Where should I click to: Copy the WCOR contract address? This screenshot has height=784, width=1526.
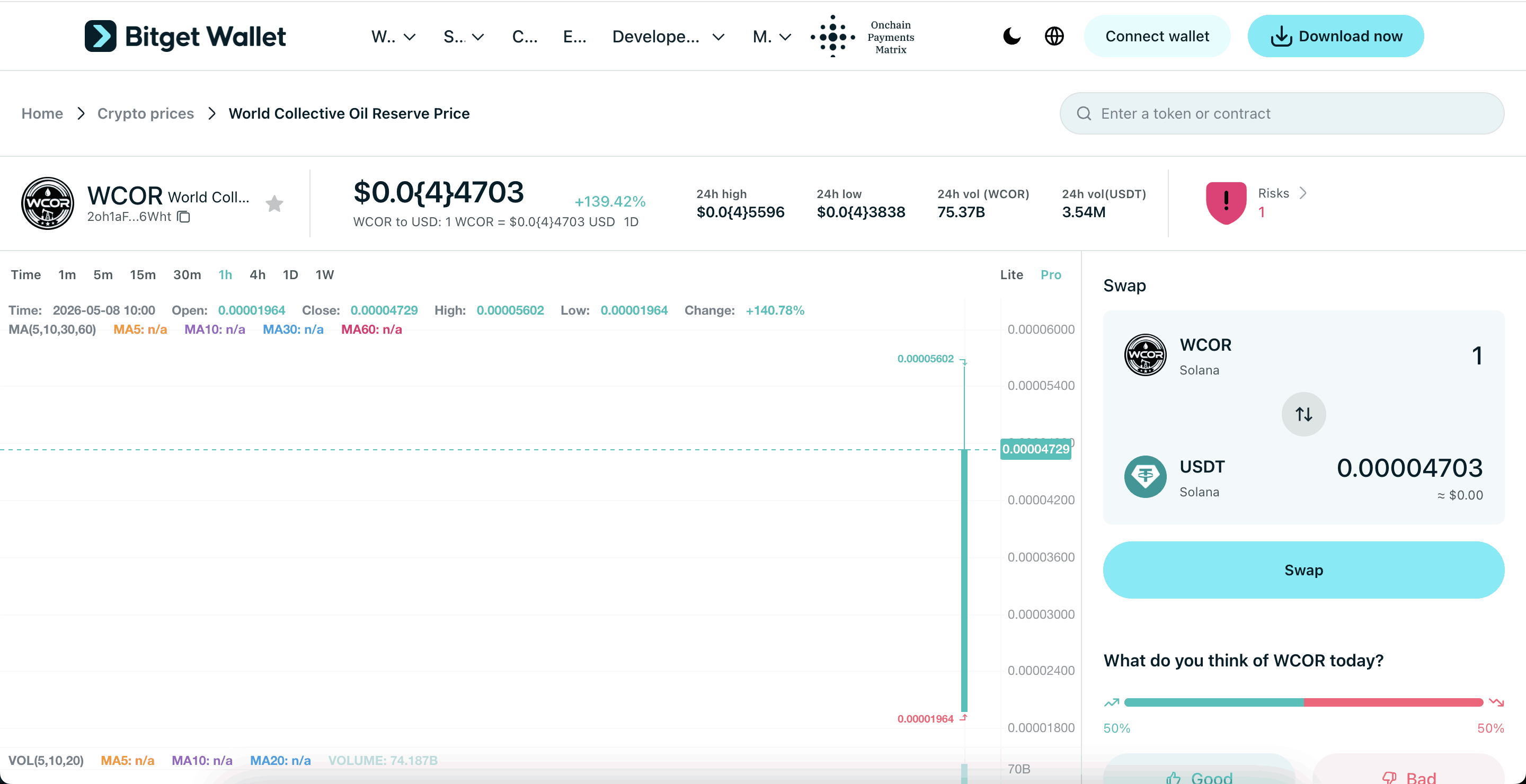click(x=184, y=217)
